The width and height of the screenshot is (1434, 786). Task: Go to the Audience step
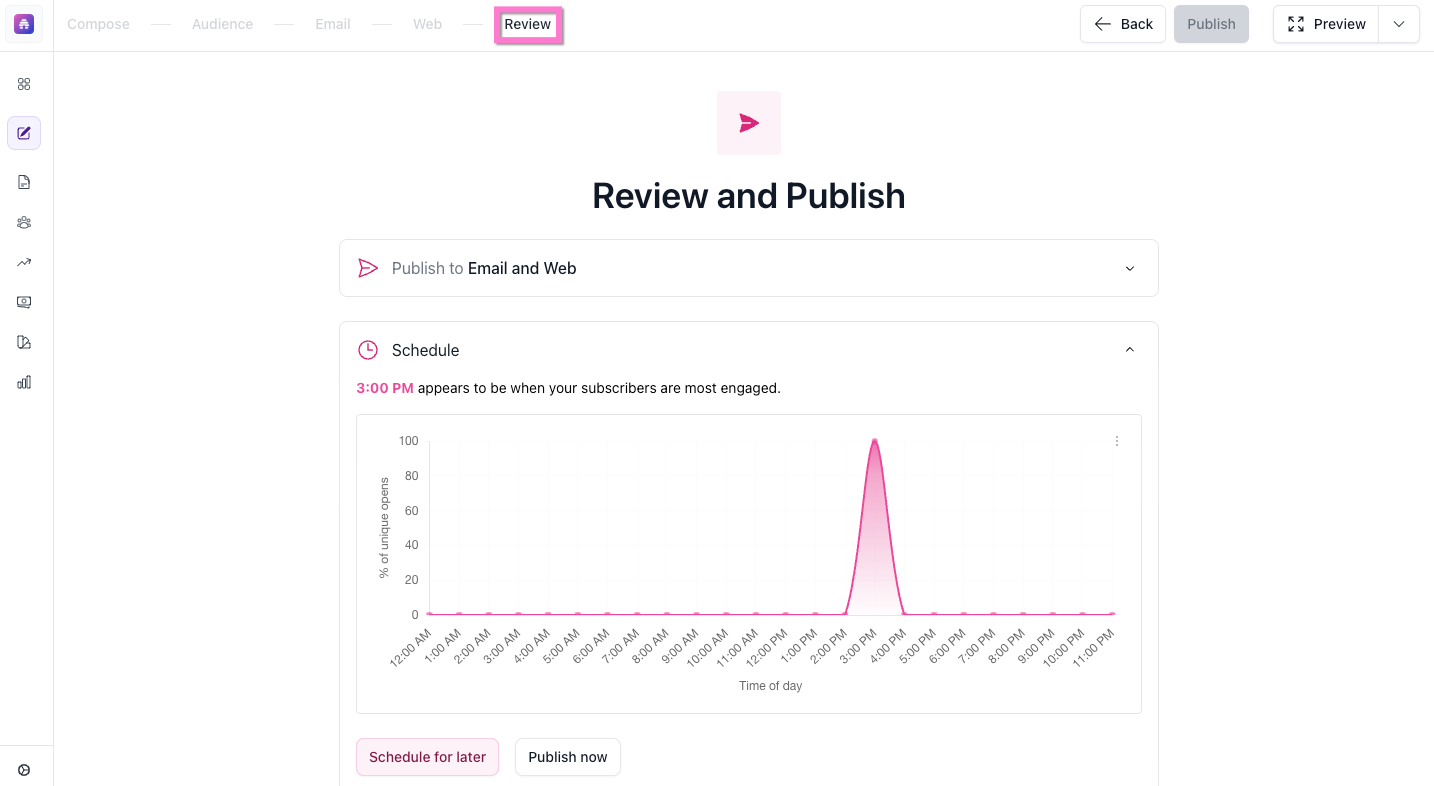tap(222, 24)
